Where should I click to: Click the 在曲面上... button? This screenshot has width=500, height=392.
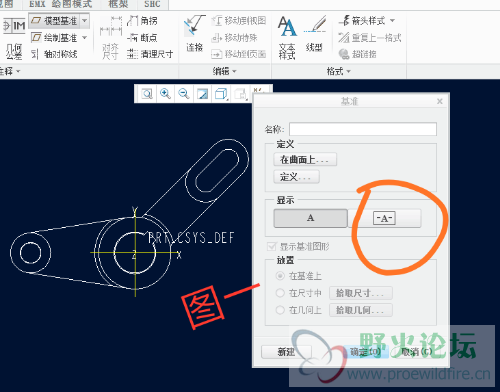pos(305,160)
